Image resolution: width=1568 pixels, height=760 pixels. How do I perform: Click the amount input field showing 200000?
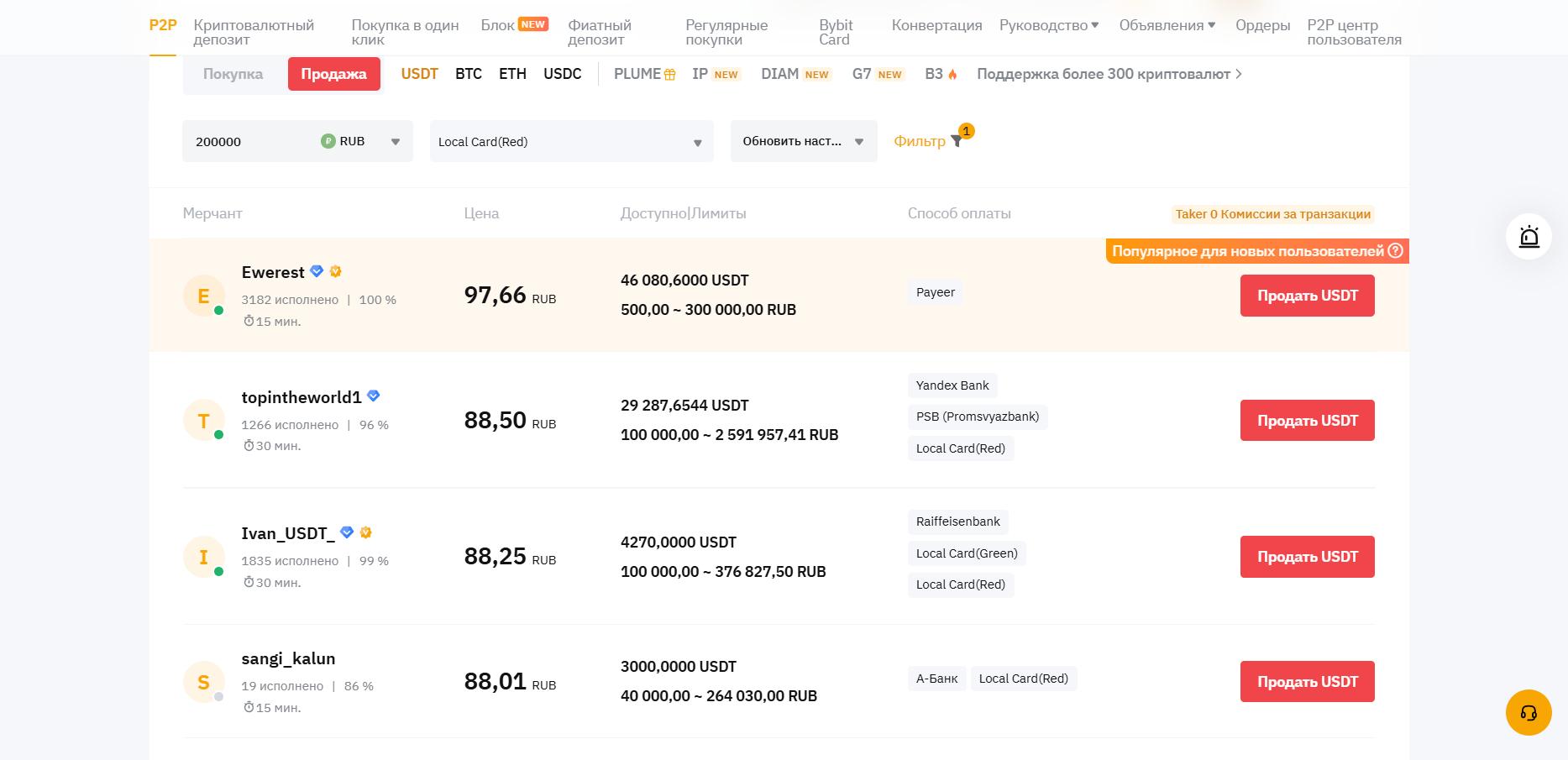[248, 142]
